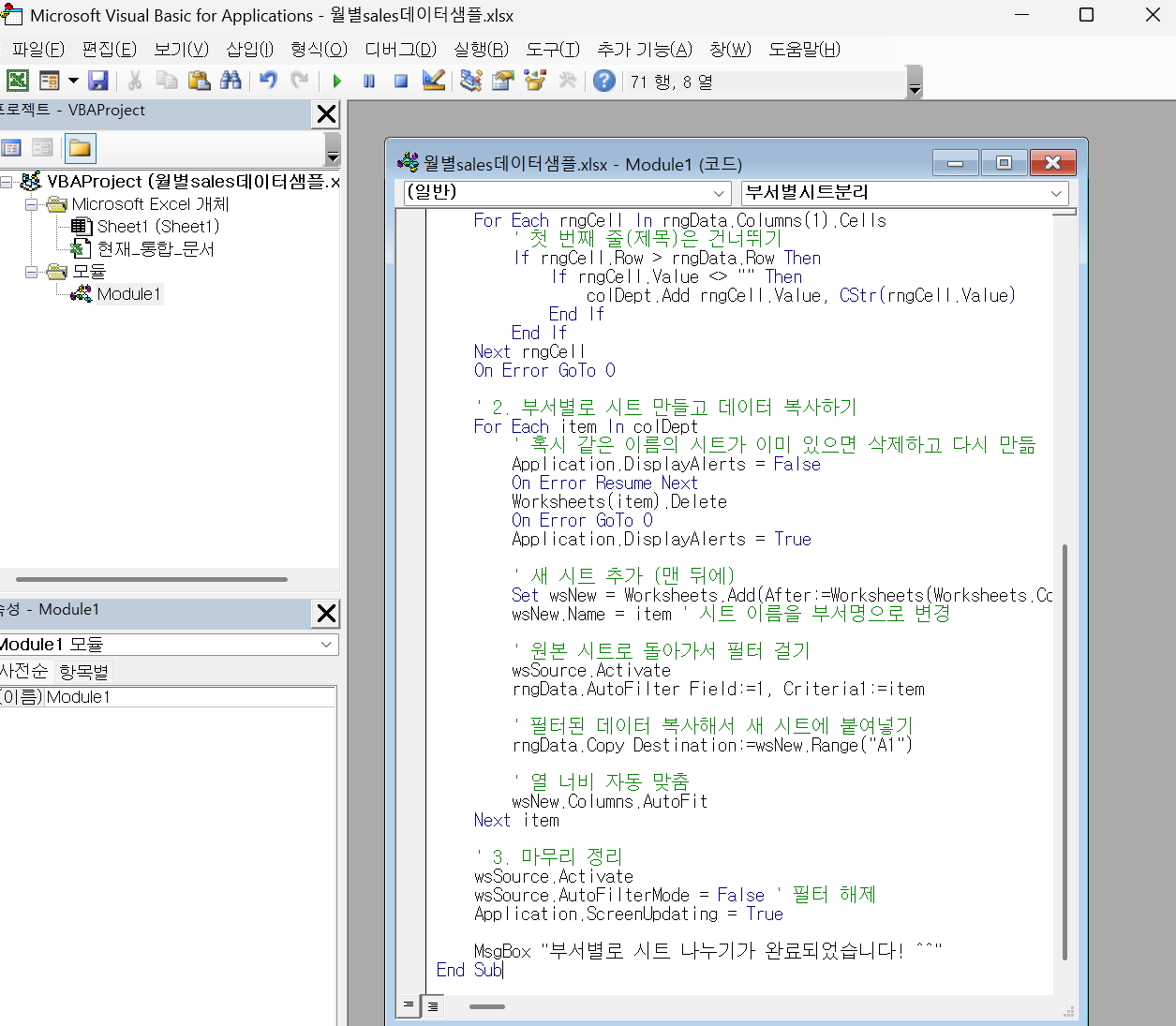This screenshot has width=1176, height=1026.
Task: Select Module1 in the project tree
Action: (129, 294)
